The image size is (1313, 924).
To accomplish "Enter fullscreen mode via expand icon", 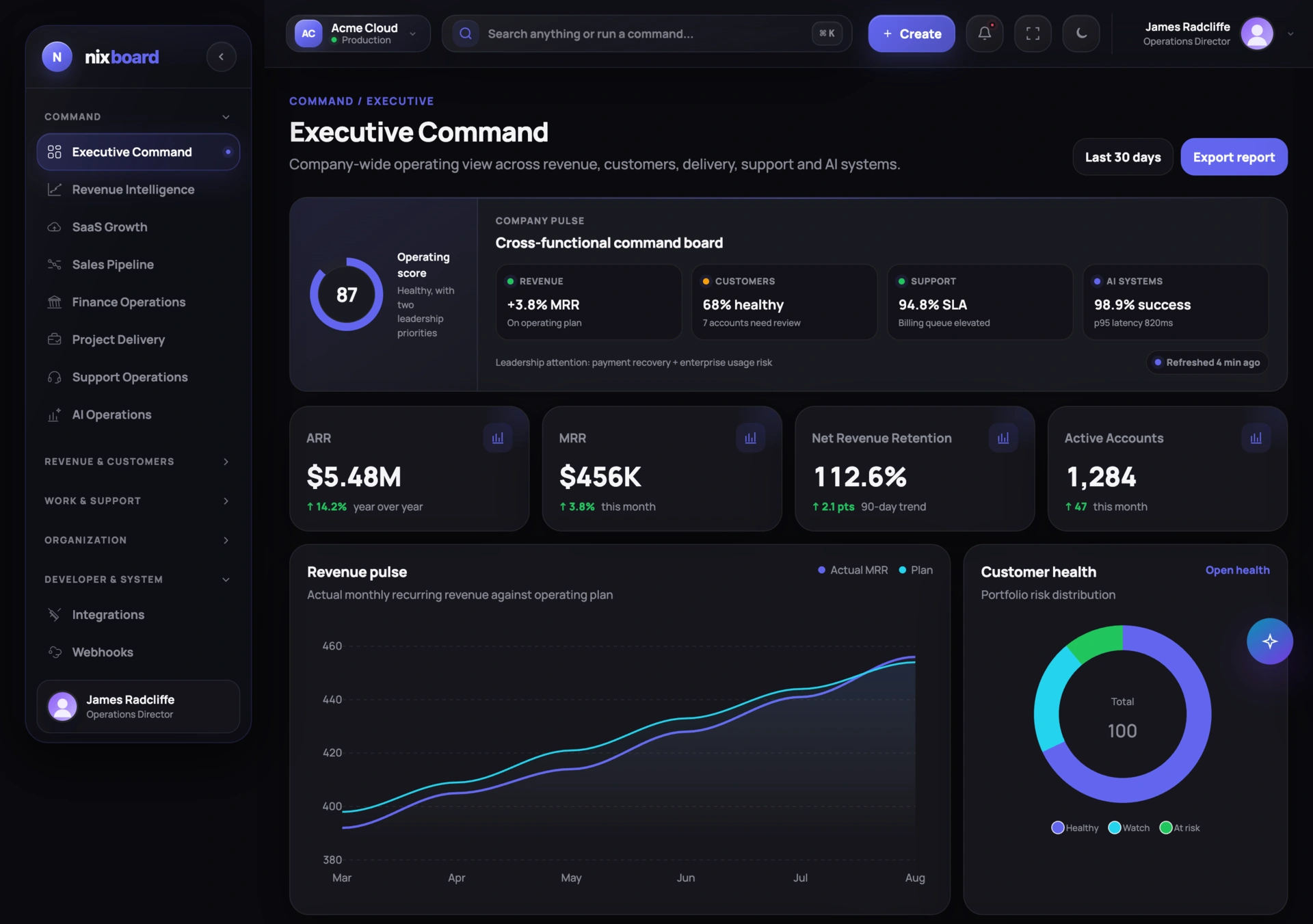I will [1033, 34].
